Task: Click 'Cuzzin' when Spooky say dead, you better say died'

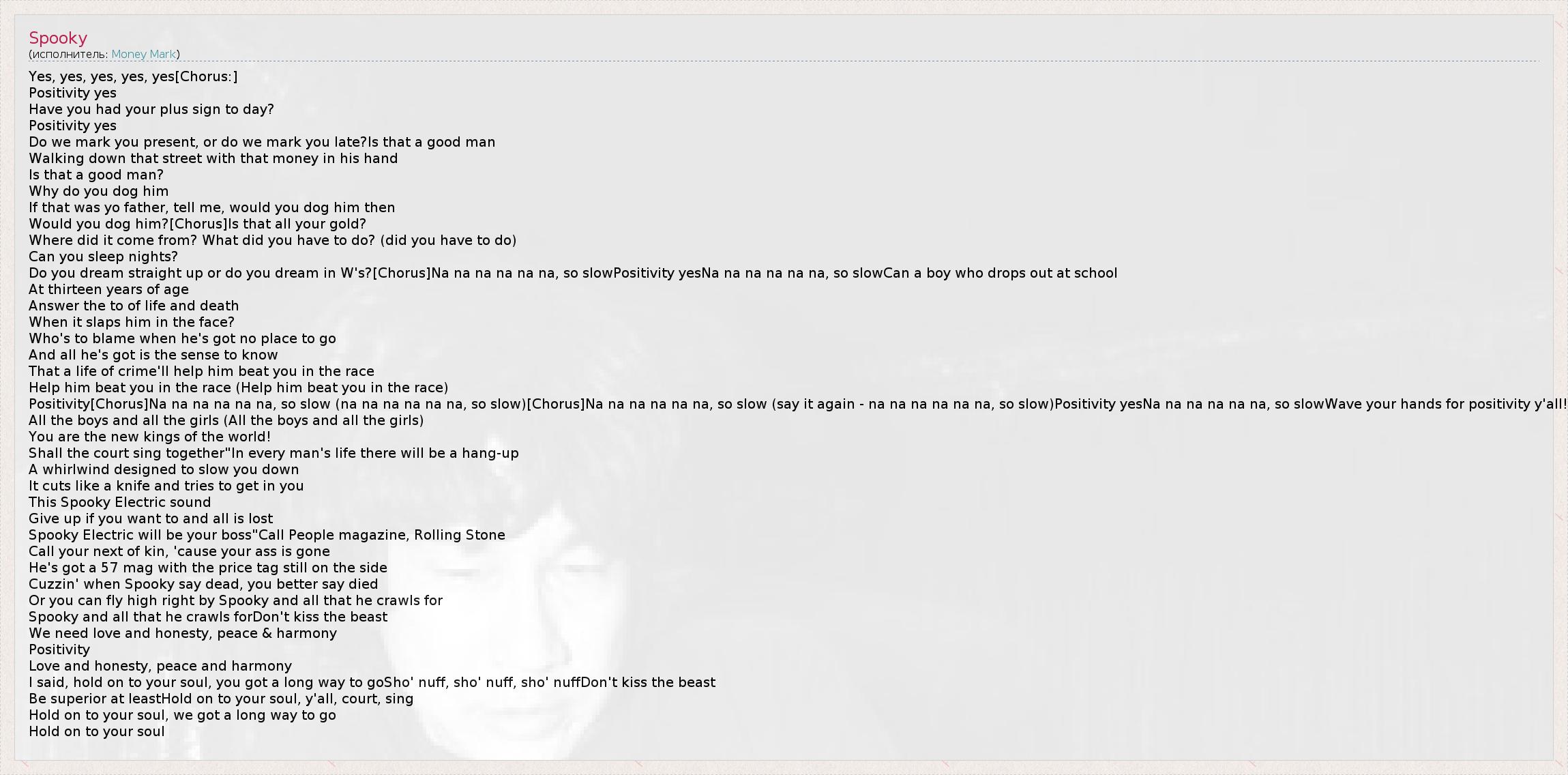Action: coord(203,584)
